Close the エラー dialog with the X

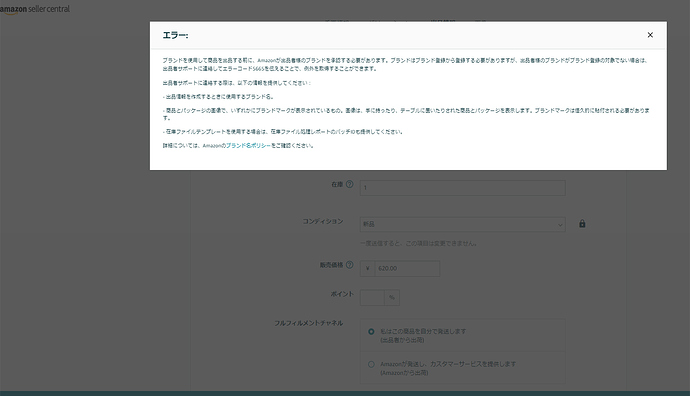click(x=650, y=35)
